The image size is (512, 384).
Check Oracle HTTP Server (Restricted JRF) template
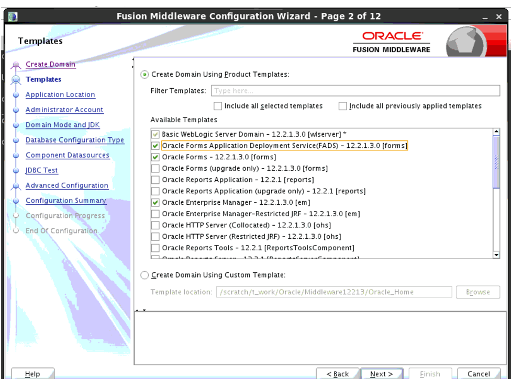tap(155, 237)
